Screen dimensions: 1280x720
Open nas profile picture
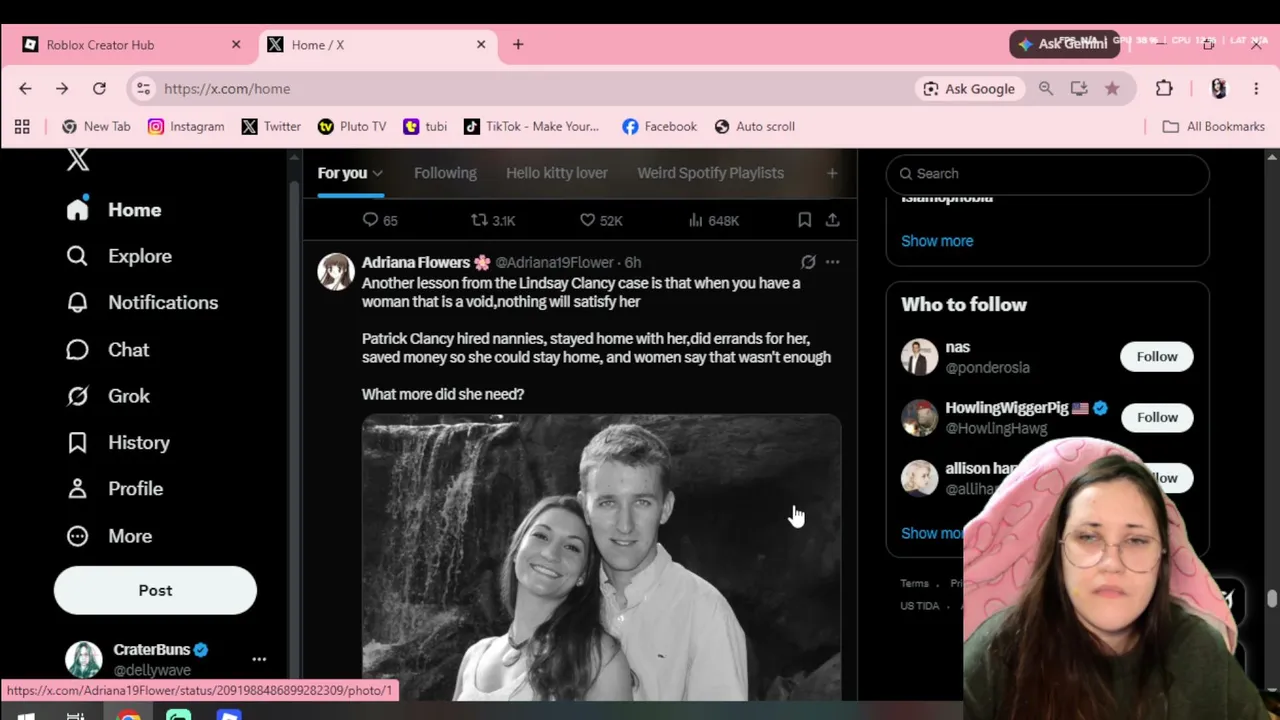pyautogui.click(x=919, y=357)
